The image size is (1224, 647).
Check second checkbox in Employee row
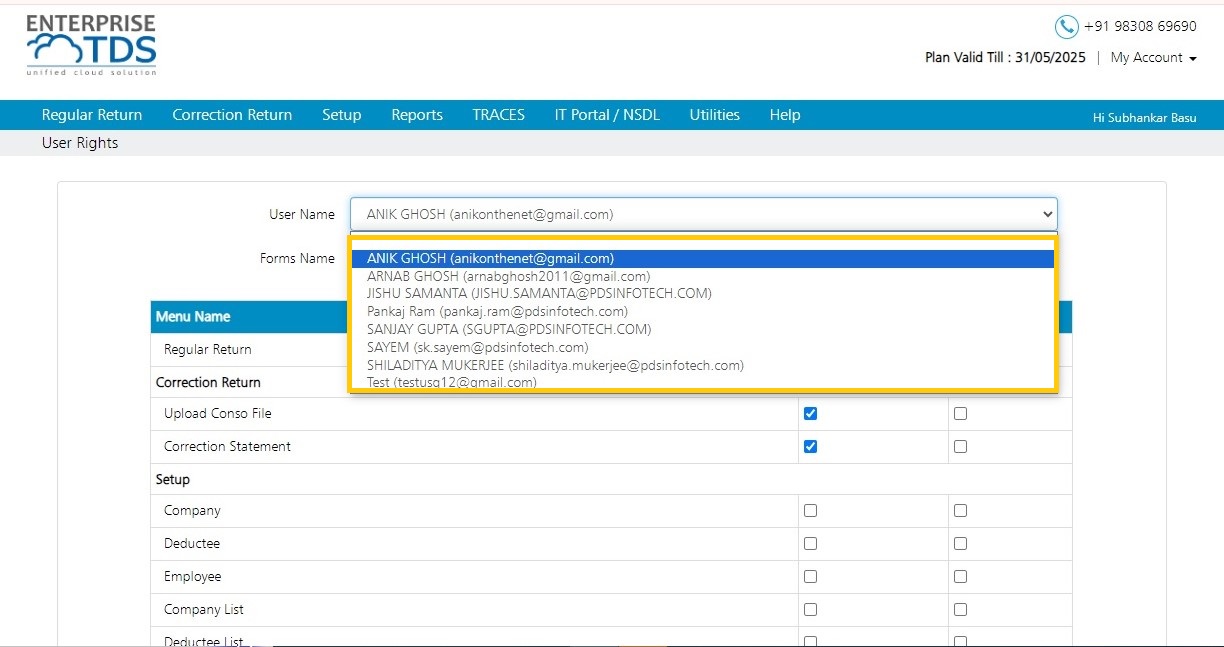960,577
